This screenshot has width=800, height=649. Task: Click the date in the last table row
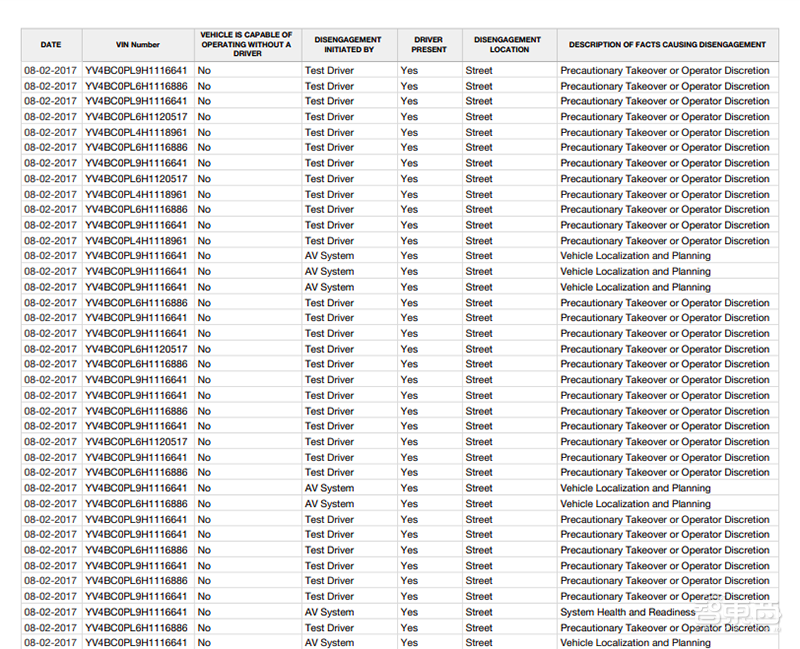(50, 643)
